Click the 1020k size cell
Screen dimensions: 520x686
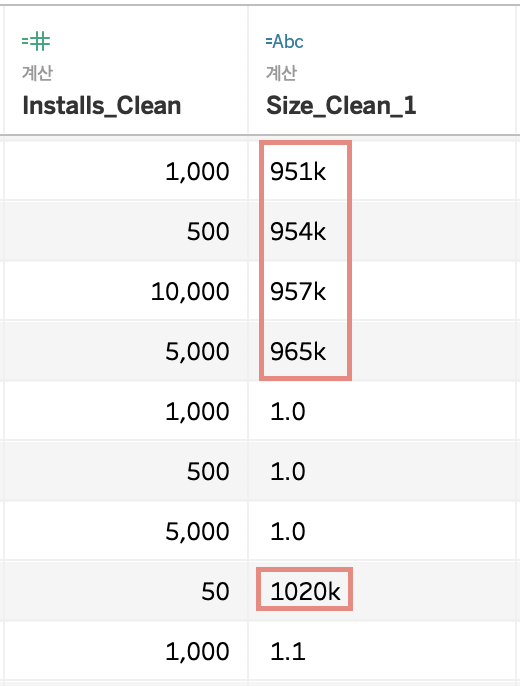[x=305, y=592]
